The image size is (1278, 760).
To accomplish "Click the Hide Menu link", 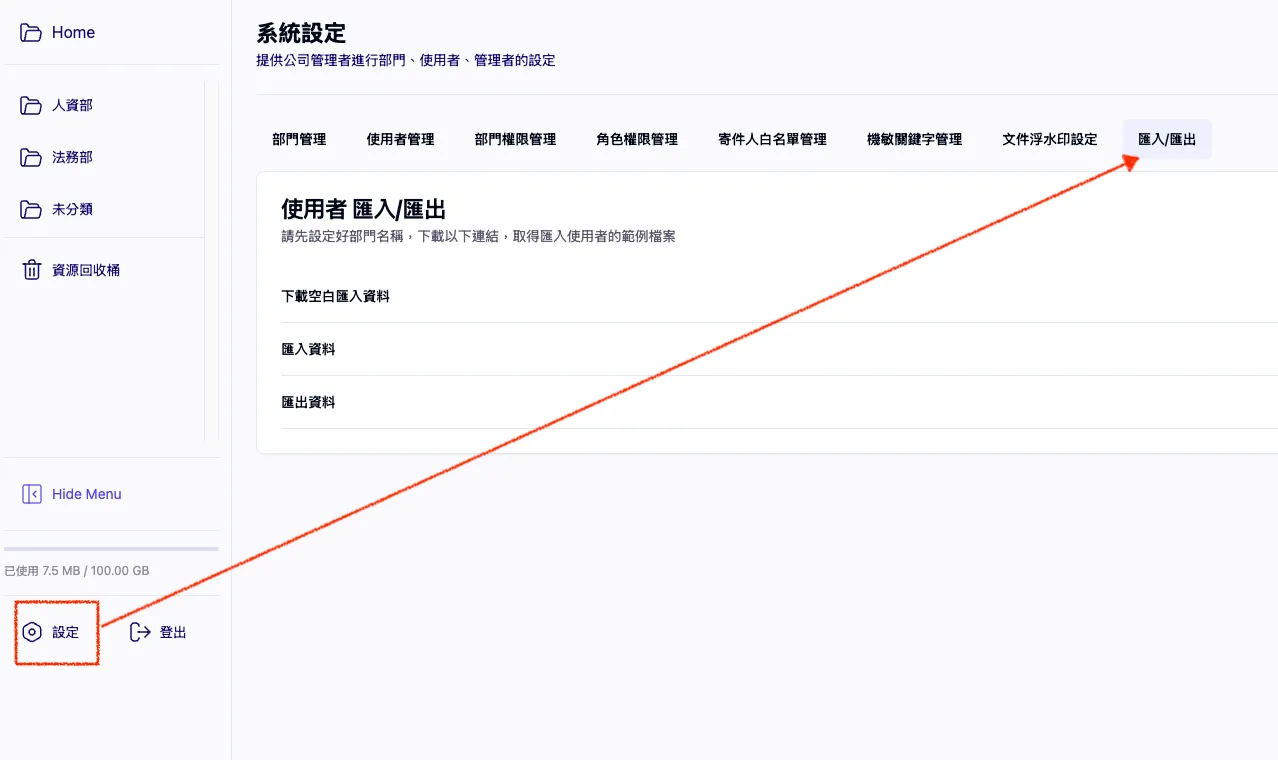I will 86,493.
